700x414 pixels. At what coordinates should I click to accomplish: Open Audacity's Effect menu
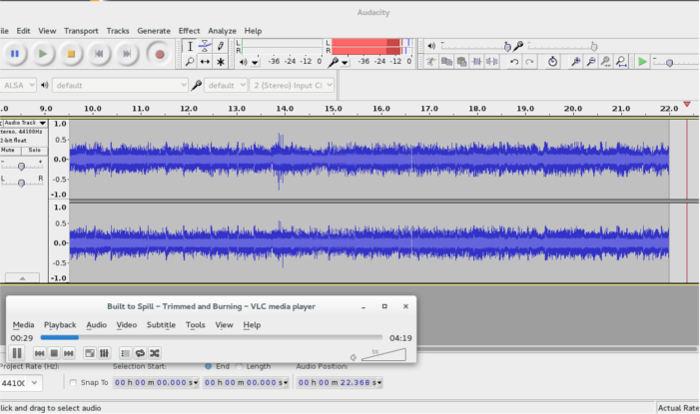(x=189, y=31)
